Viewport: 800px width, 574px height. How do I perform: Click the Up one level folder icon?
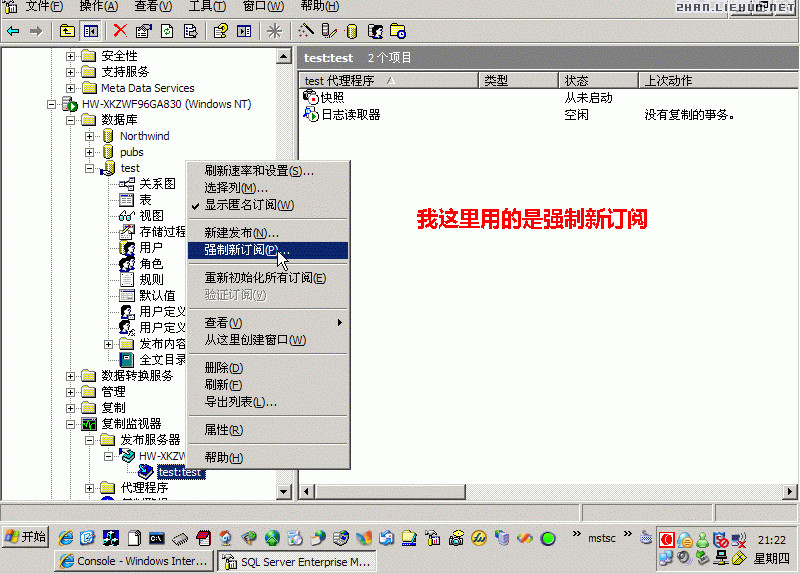(x=67, y=32)
